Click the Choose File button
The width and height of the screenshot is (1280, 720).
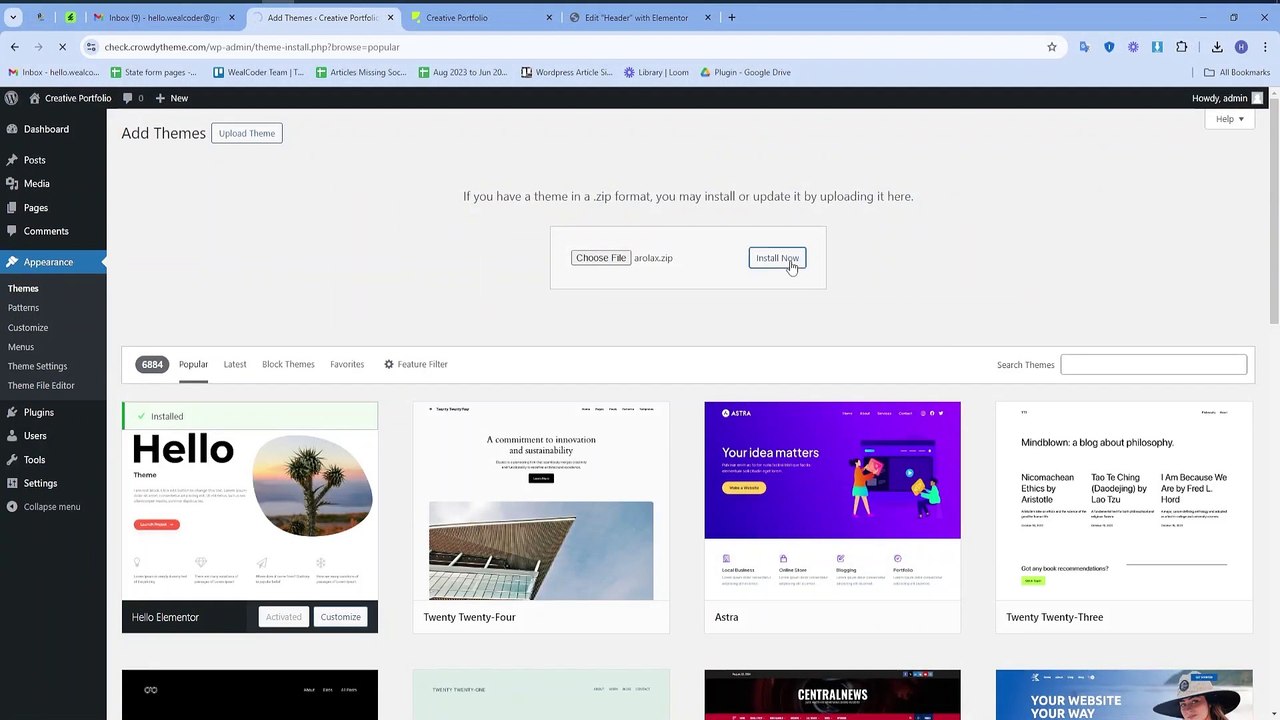click(600, 258)
